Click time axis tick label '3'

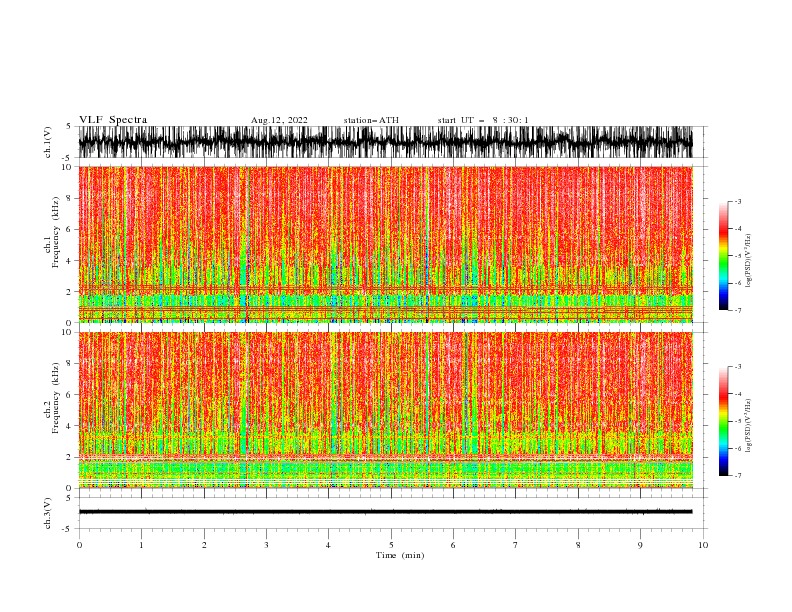pyautogui.click(x=266, y=545)
